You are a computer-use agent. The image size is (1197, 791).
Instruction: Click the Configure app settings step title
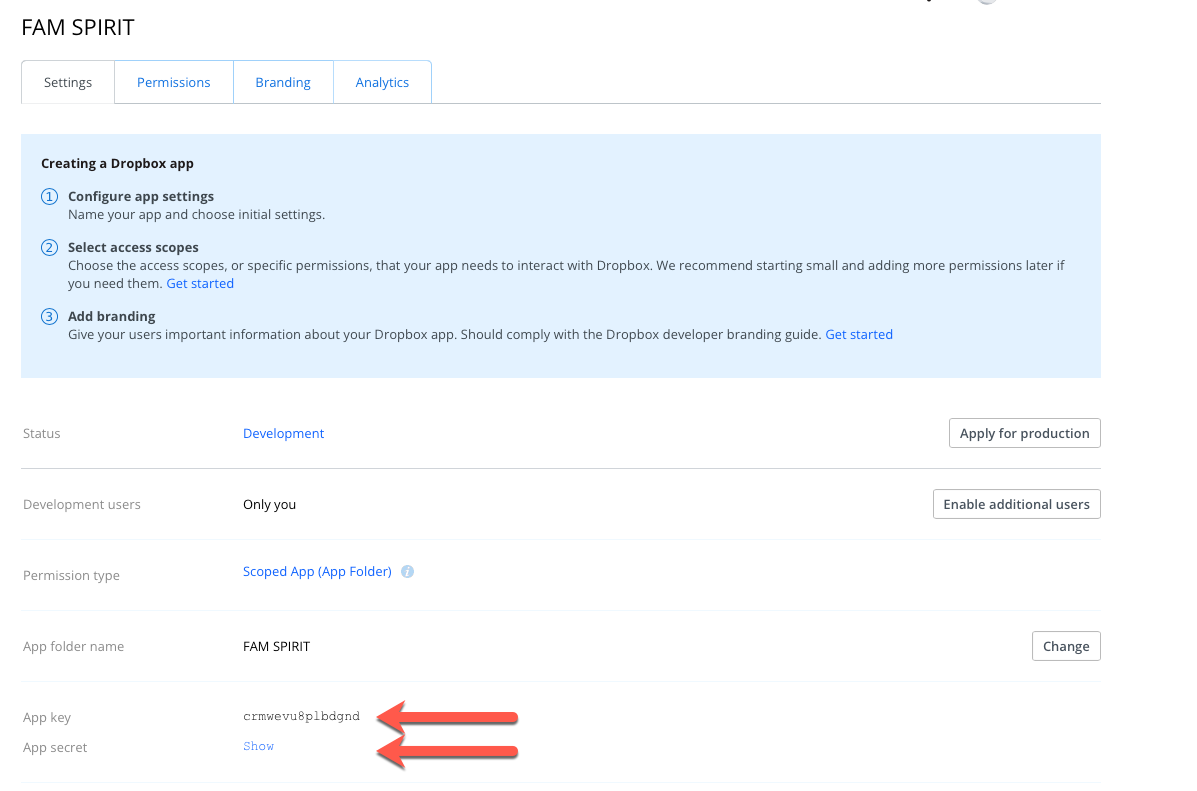pyautogui.click(x=140, y=196)
